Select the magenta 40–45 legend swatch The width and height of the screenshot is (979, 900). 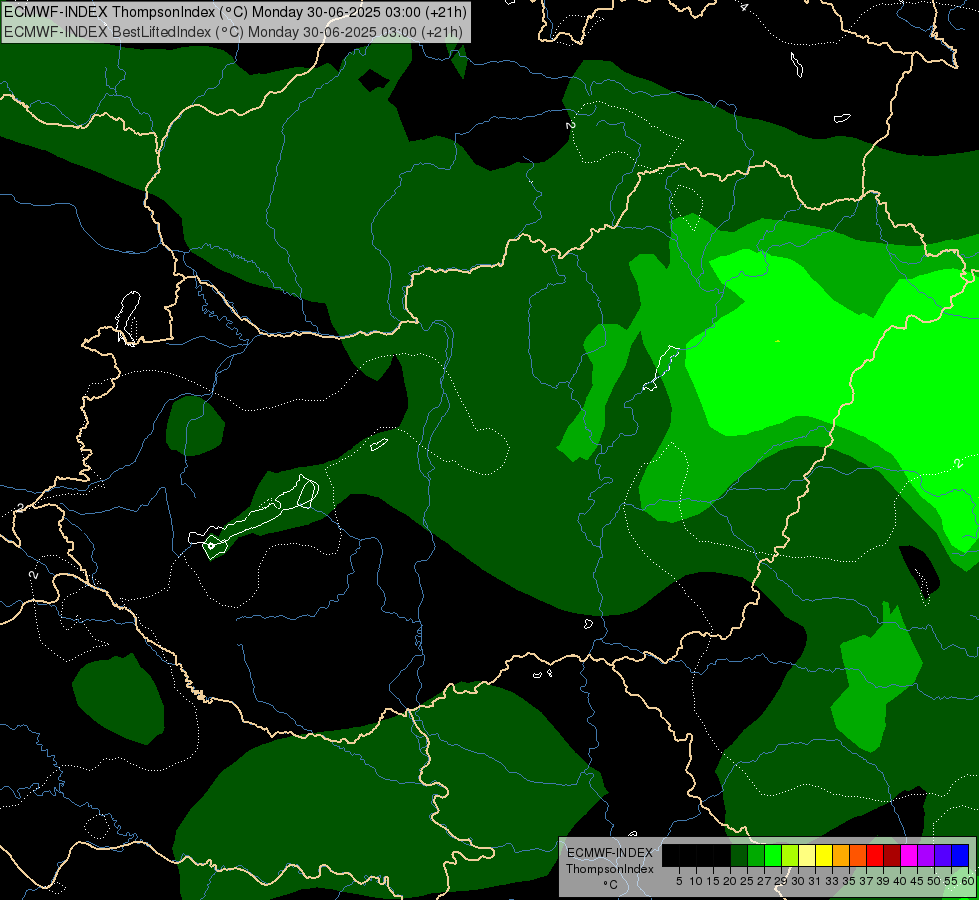(909, 856)
